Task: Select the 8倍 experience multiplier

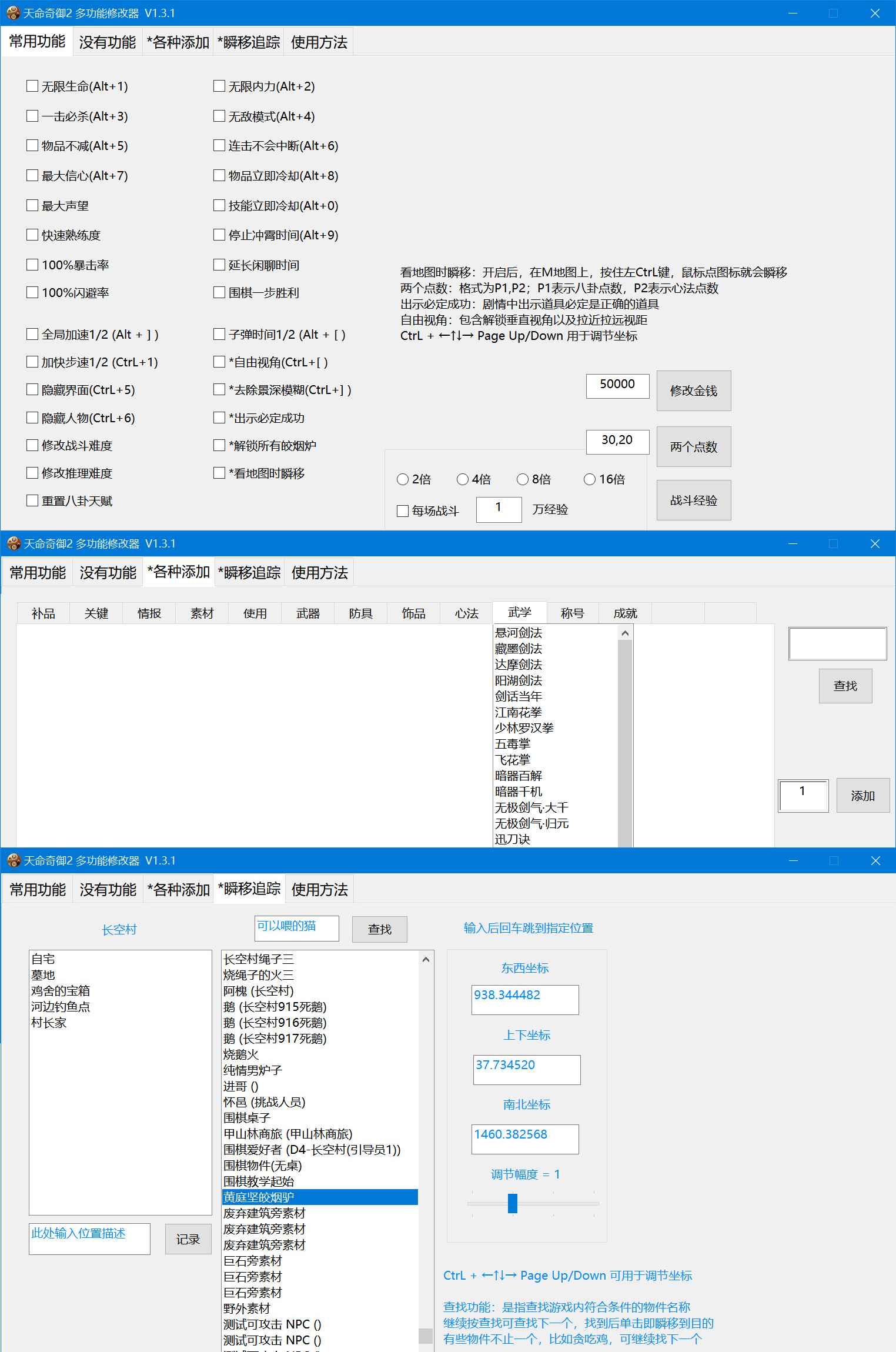Action: pos(523,480)
